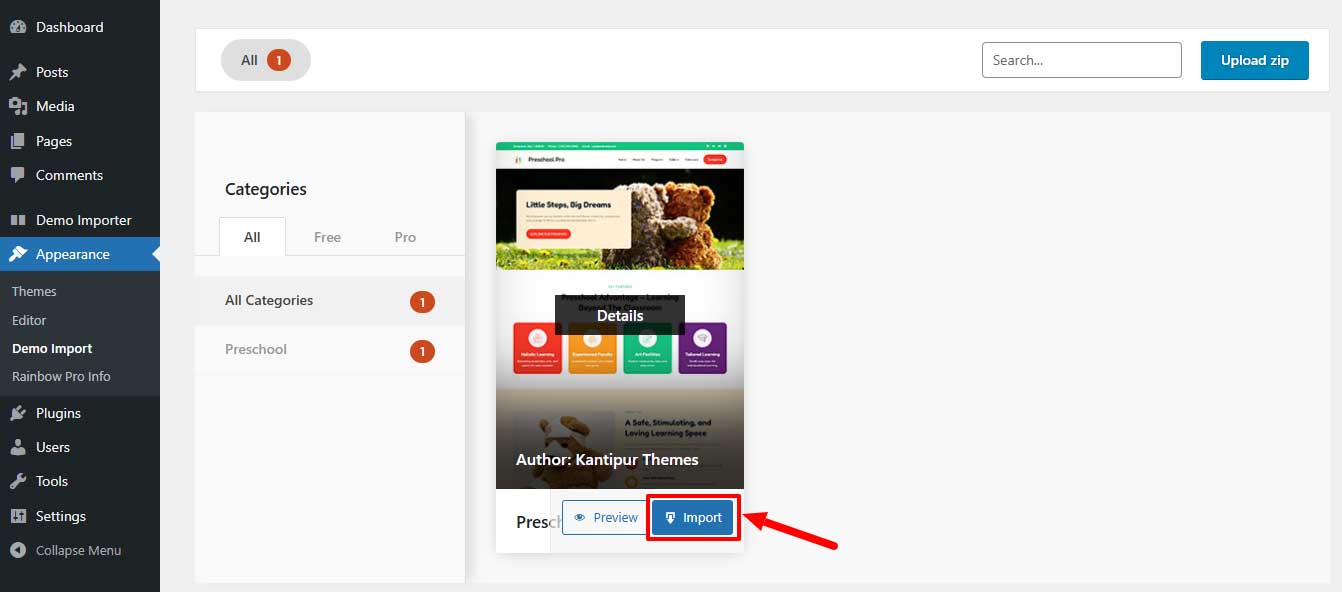
Task: Open the Plugins menu
Action: pos(80,413)
